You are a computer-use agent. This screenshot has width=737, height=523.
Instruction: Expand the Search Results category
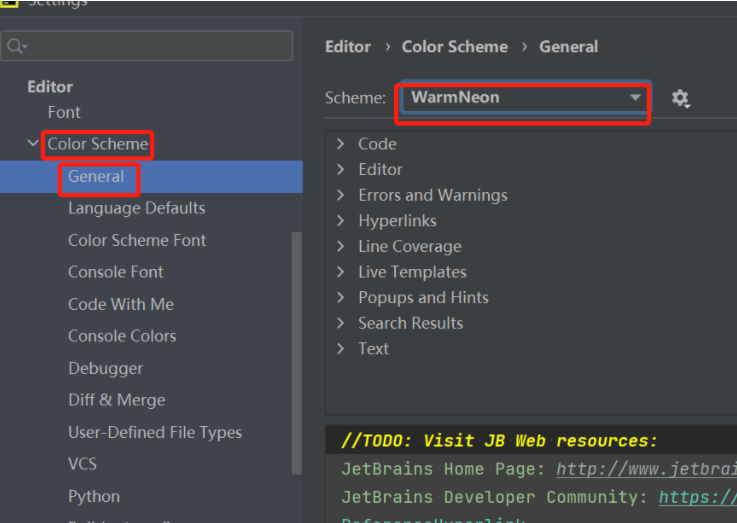(x=341, y=323)
